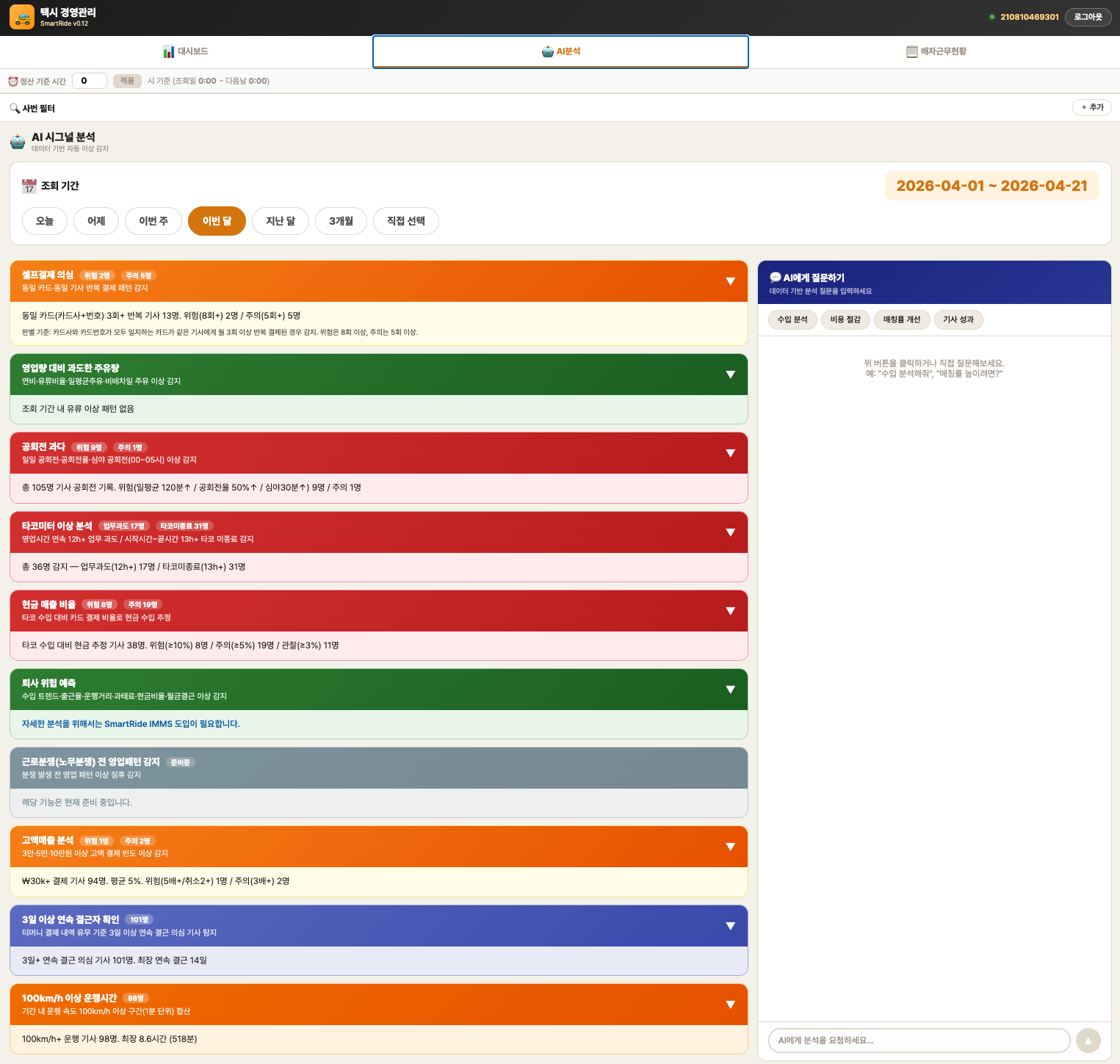Select the 지난 달 period option
The height and width of the screenshot is (1064, 1120).
281,221
